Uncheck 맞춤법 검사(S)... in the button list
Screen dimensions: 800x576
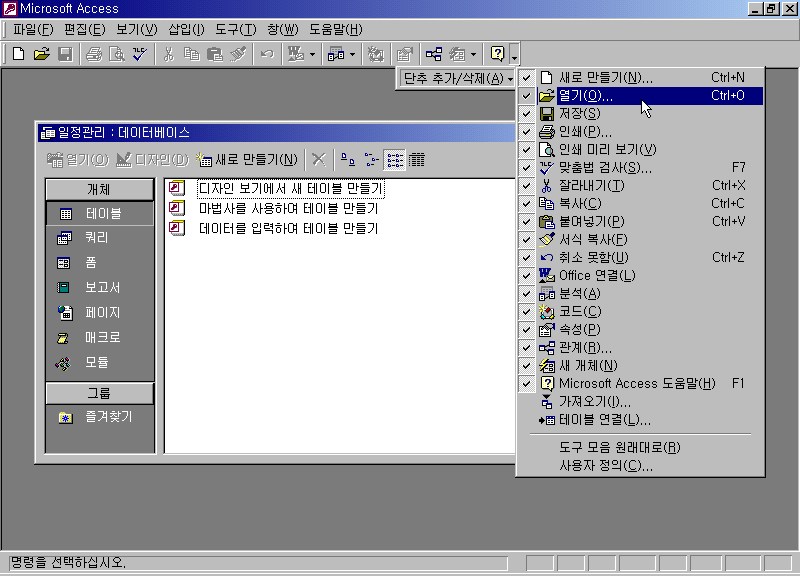[x=641, y=168]
